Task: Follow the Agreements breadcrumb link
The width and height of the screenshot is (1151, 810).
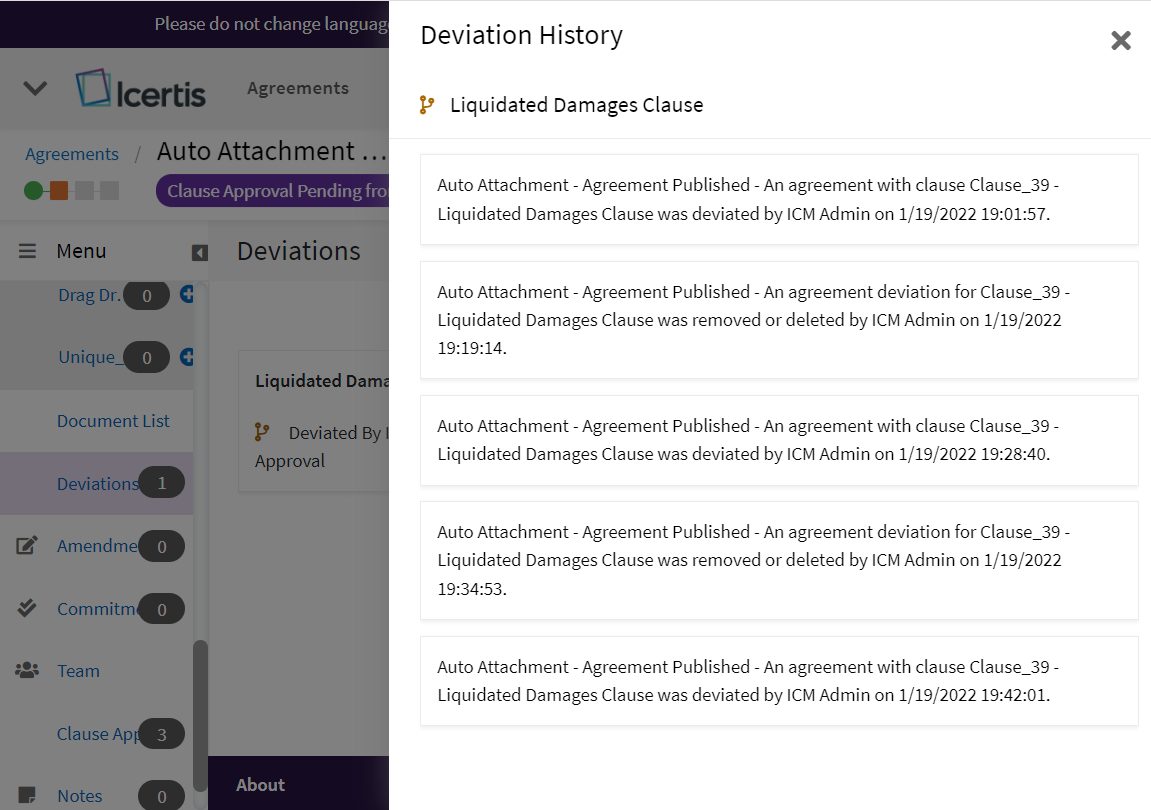Action: point(72,154)
